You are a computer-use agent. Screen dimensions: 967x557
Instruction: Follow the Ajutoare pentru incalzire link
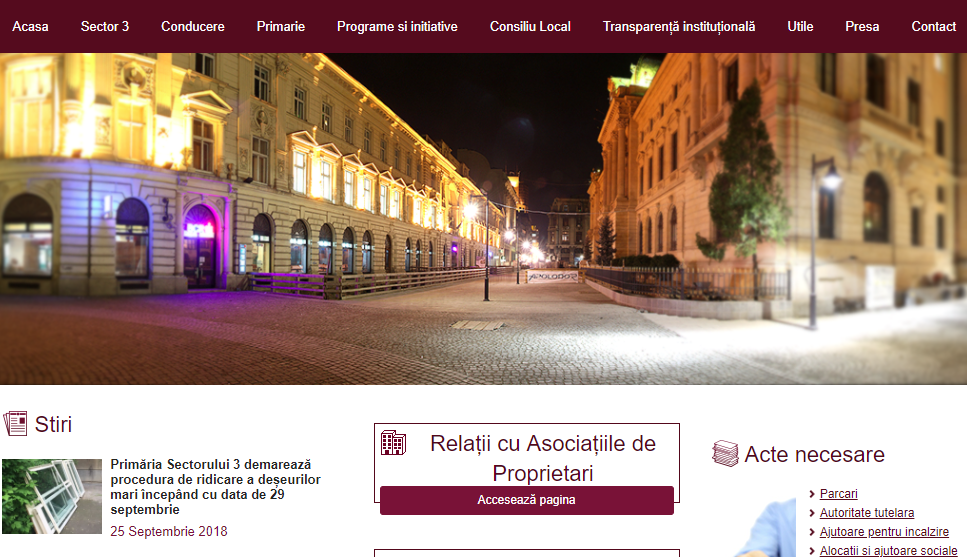pyautogui.click(x=884, y=532)
